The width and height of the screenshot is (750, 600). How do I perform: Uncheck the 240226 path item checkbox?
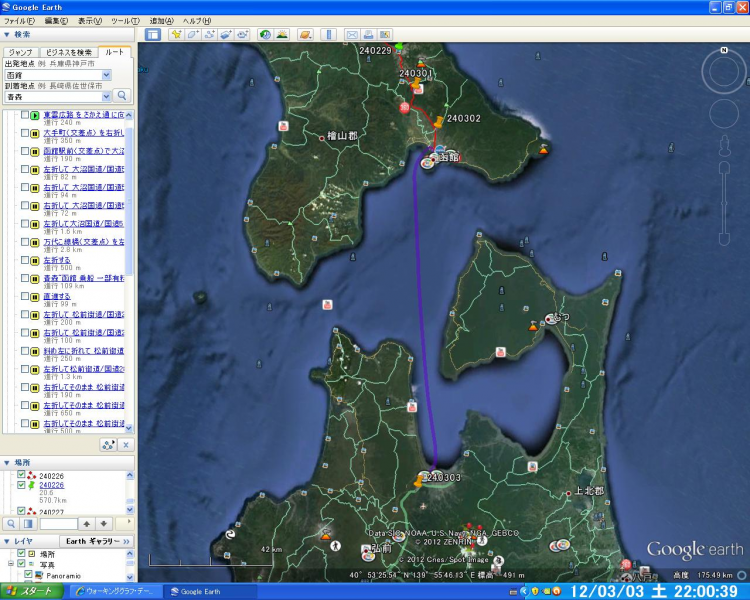(21, 475)
